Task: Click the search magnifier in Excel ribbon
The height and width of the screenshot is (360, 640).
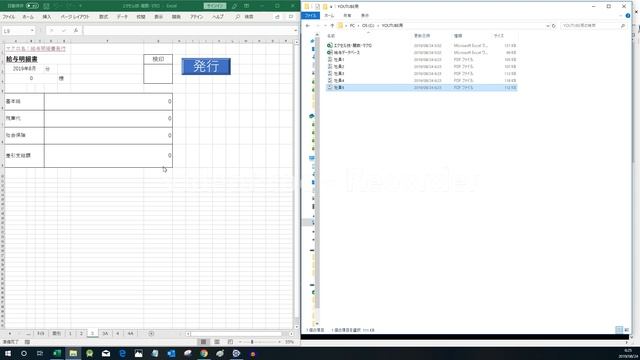Action: pos(237,17)
